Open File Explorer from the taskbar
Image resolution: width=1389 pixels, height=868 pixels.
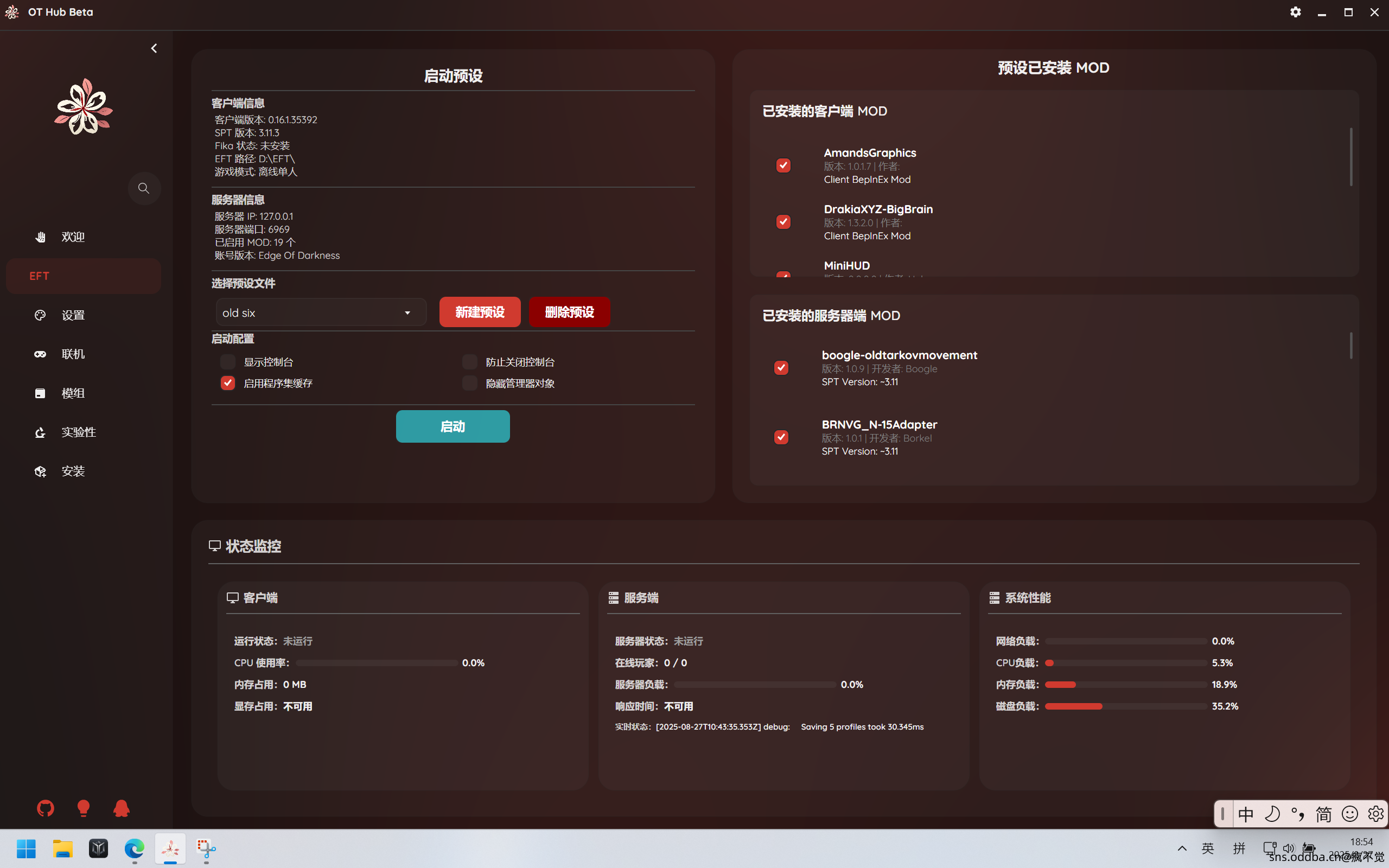click(x=62, y=848)
